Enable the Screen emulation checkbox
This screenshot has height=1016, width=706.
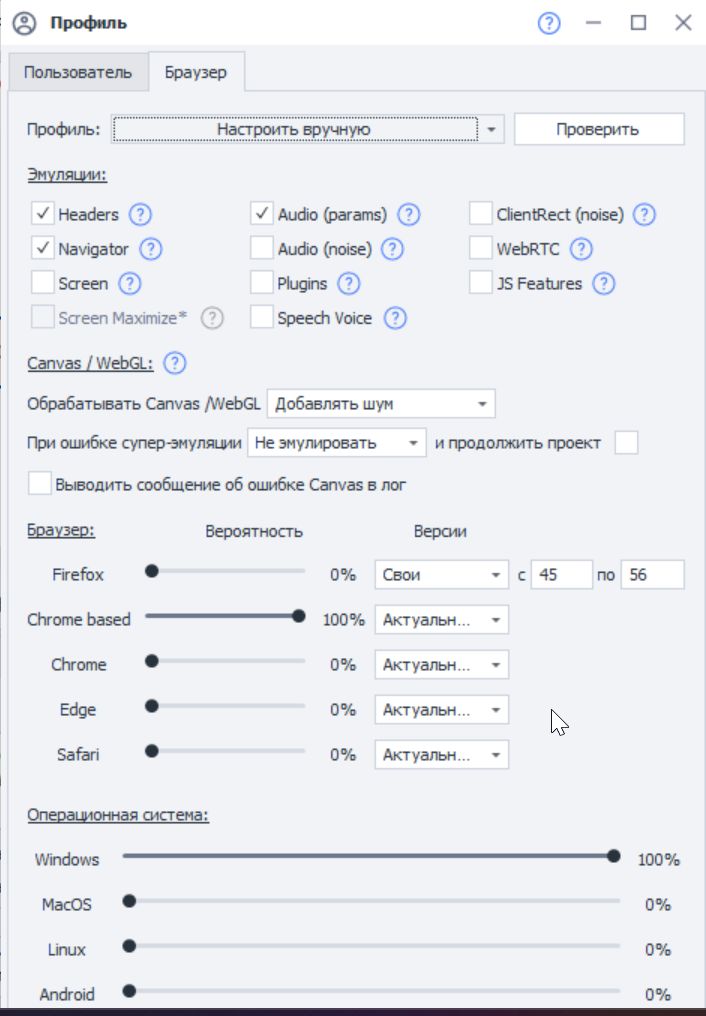coord(42,284)
